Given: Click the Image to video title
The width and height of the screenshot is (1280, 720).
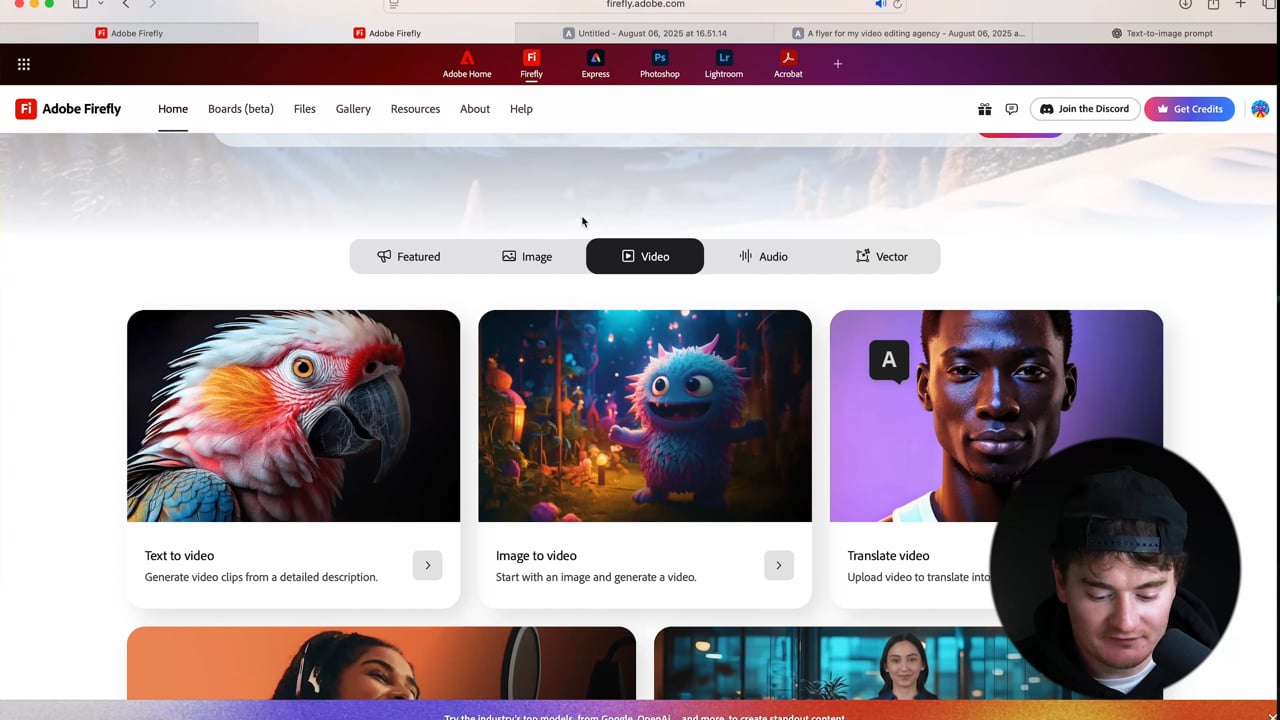Looking at the screenshot, I should (x=536, y=556).
